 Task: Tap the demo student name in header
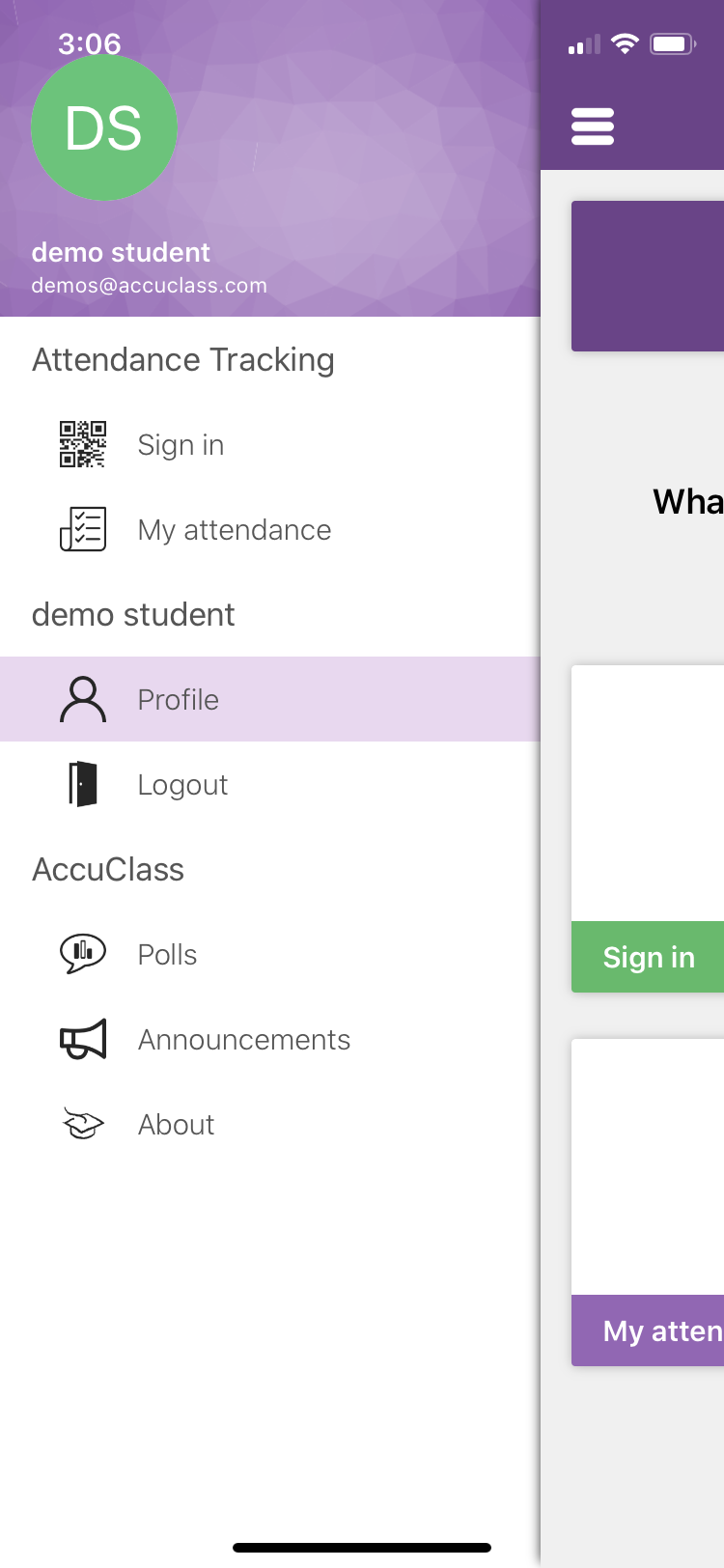tap(121, 253)
